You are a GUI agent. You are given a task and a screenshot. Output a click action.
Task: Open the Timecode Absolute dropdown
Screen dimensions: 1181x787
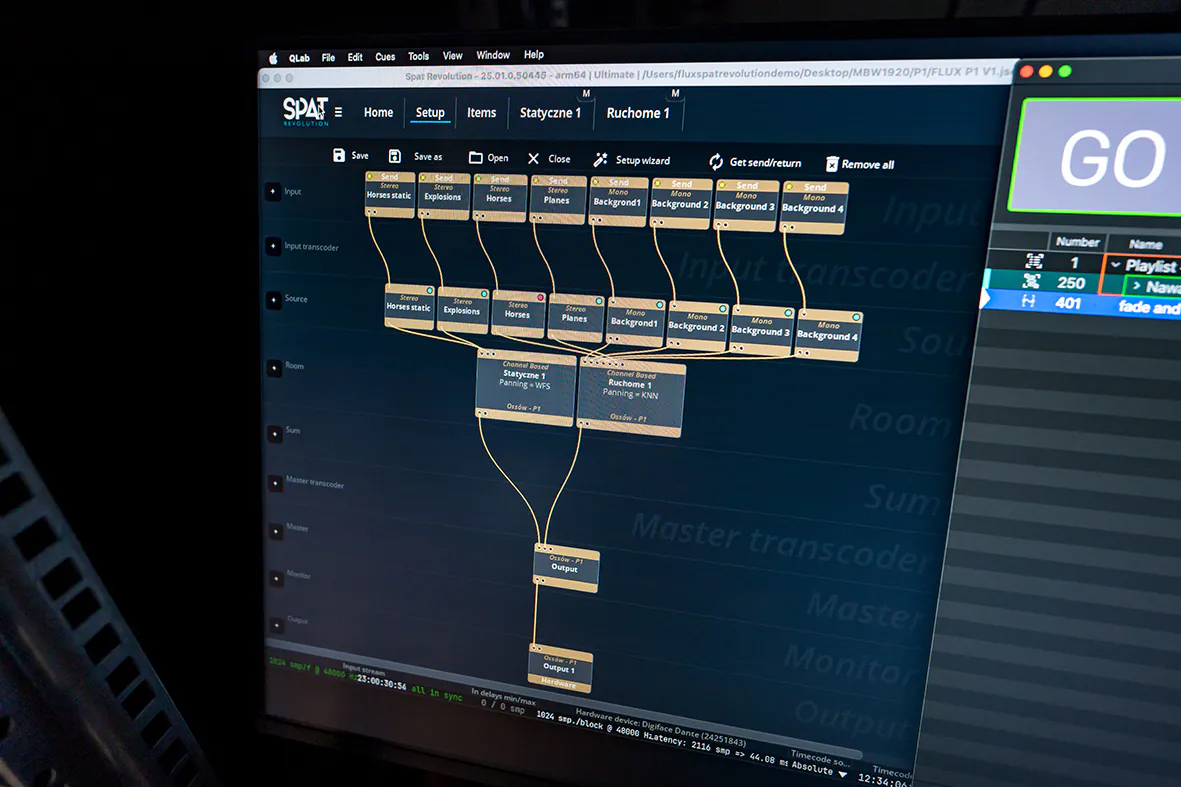(843, 774)
